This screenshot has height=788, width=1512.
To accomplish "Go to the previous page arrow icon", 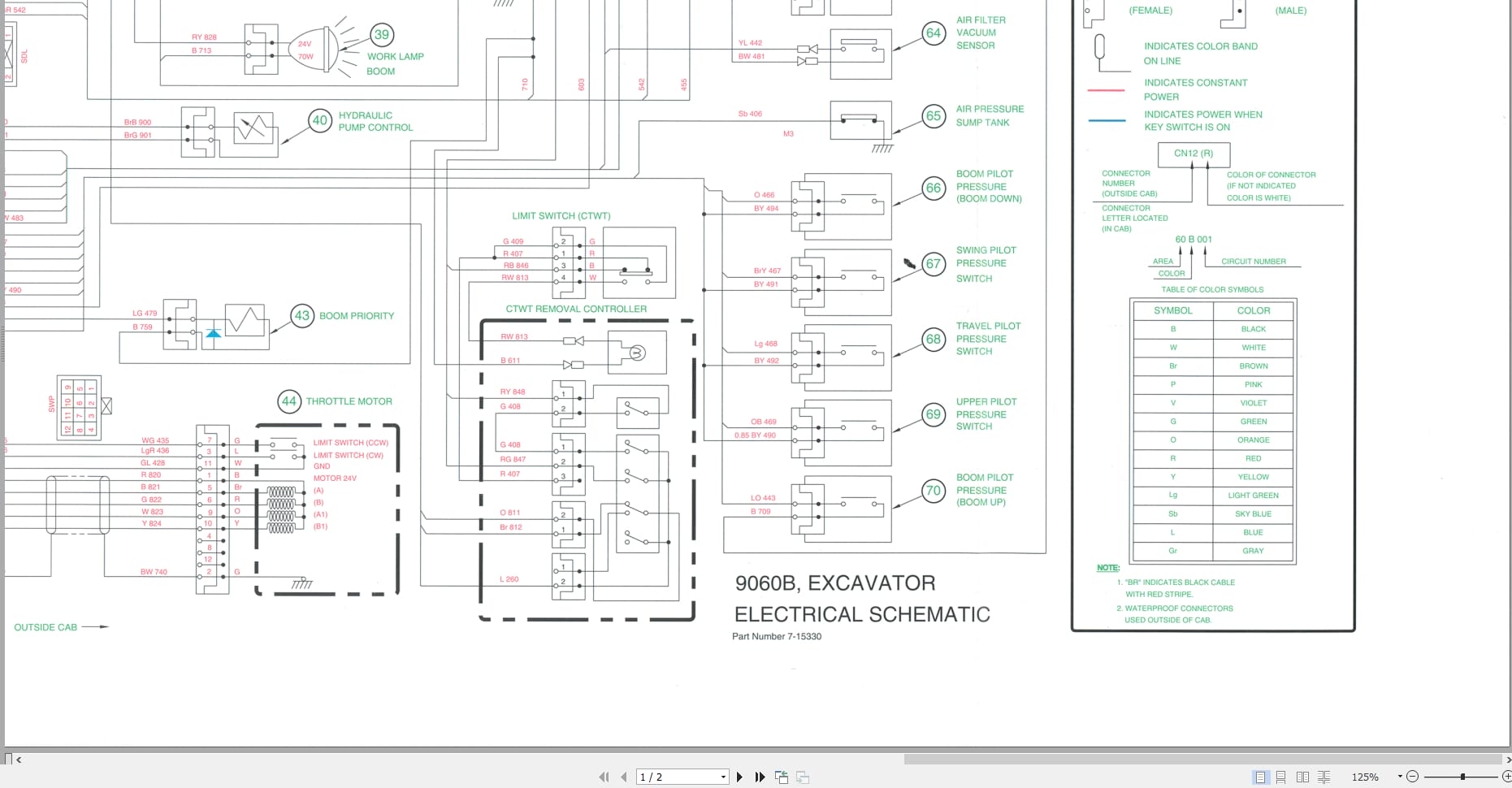I will pos(624,776).
